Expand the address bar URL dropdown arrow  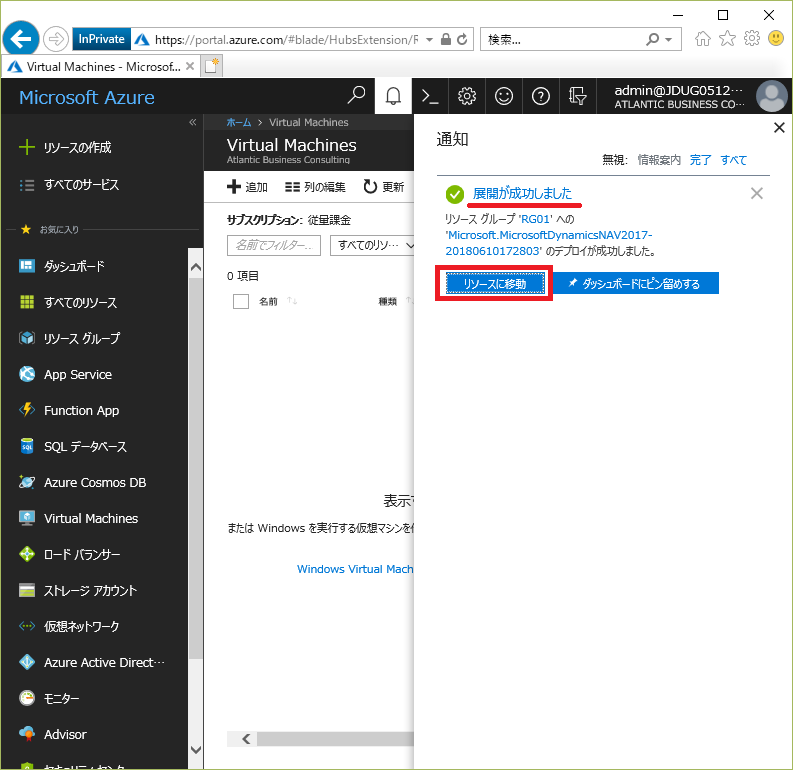click(x=429, y=39)
